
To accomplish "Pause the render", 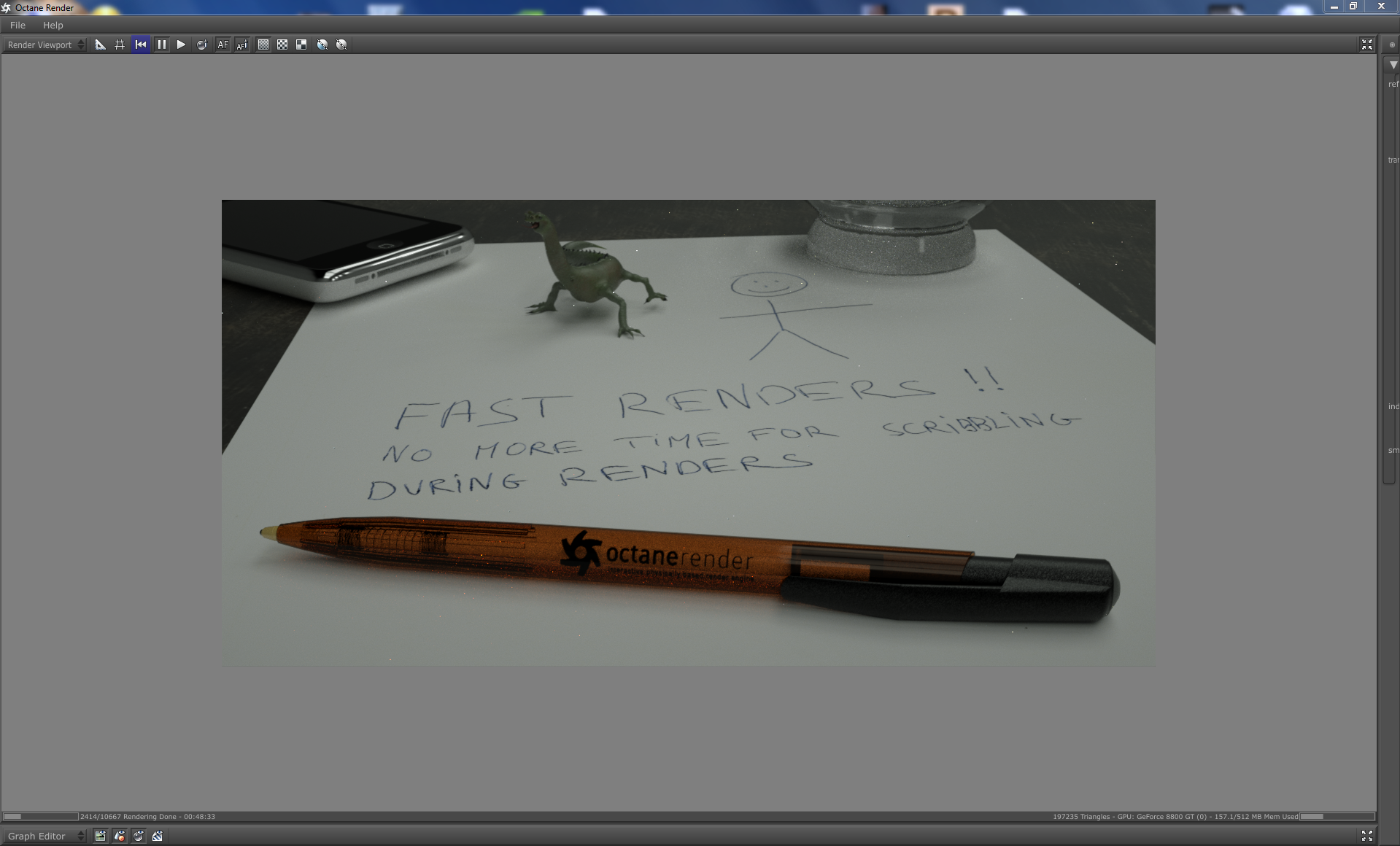I will 162,44.
